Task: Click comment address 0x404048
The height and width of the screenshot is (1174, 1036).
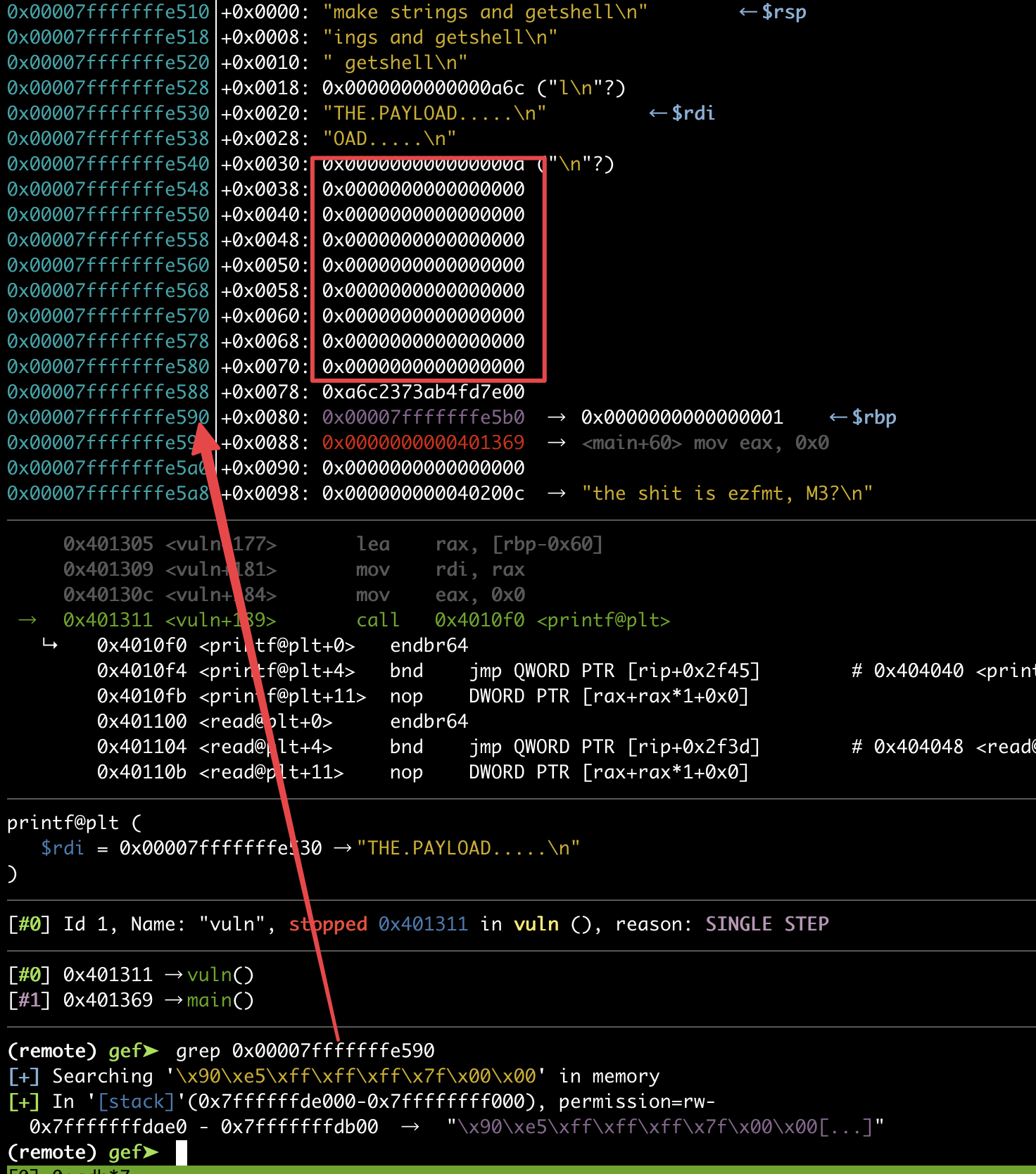Action: [918, 747]
